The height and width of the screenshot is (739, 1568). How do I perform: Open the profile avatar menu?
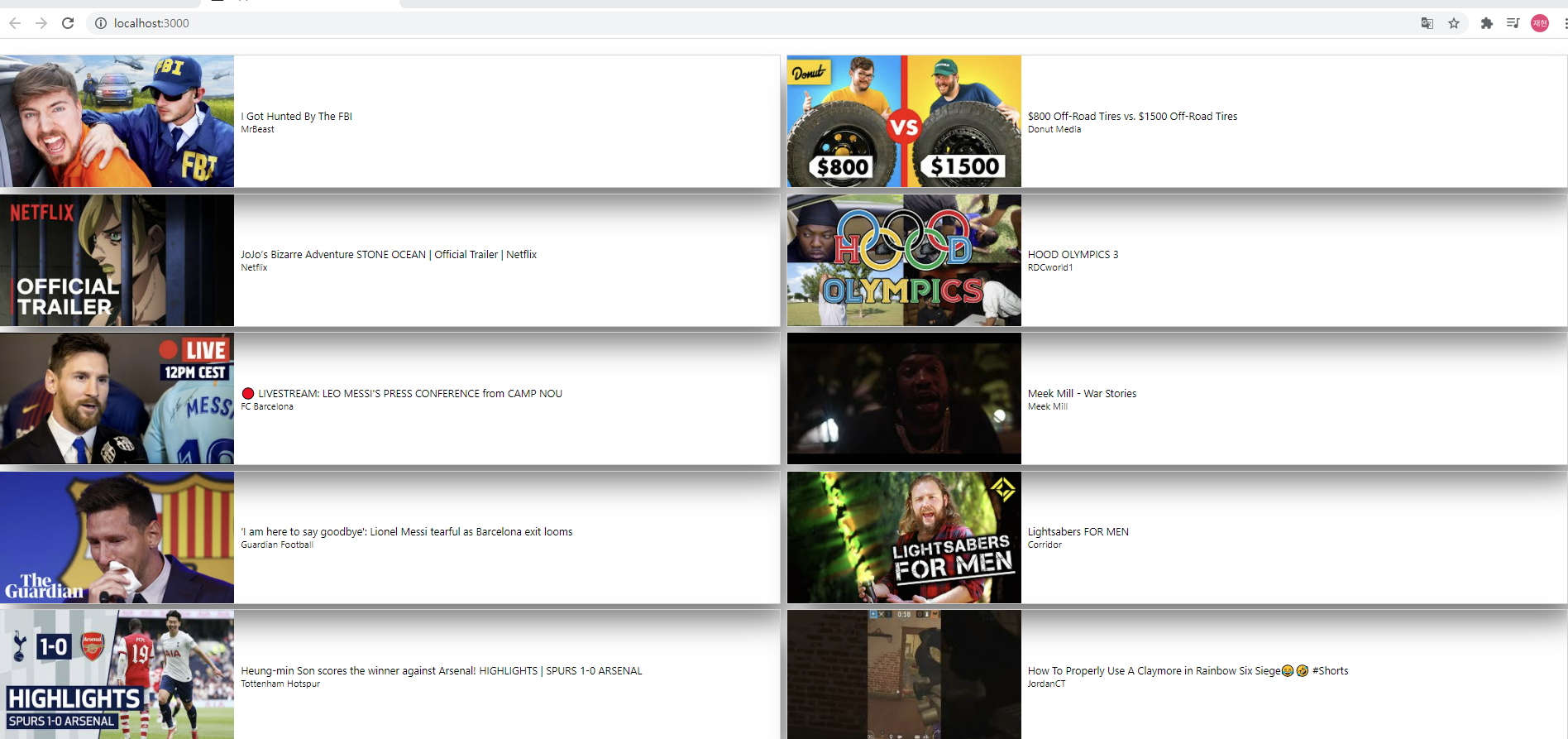[1540, 23]
